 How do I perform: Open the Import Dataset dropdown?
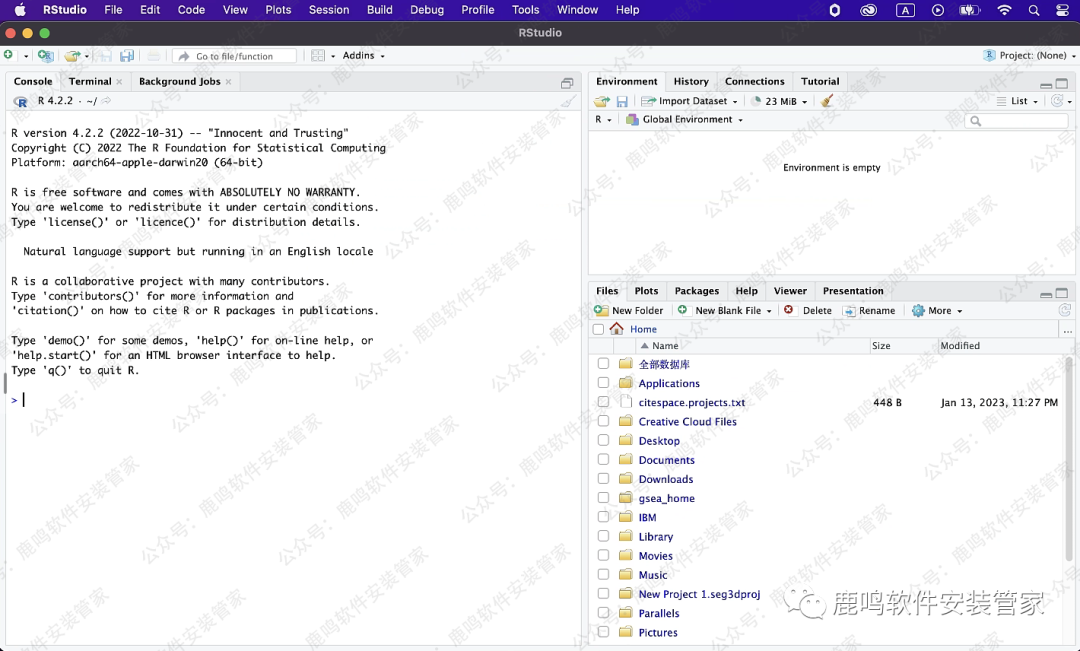point(691,101)
